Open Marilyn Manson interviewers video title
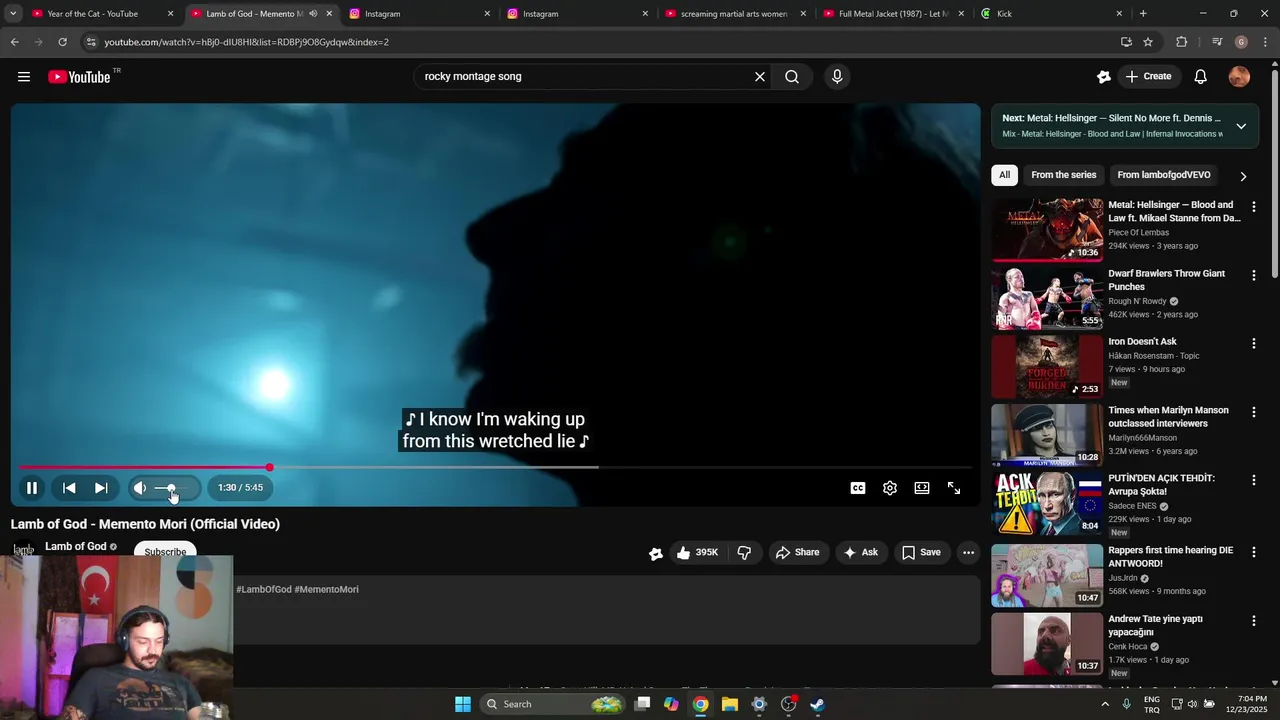 click(x=1168, y=417)
